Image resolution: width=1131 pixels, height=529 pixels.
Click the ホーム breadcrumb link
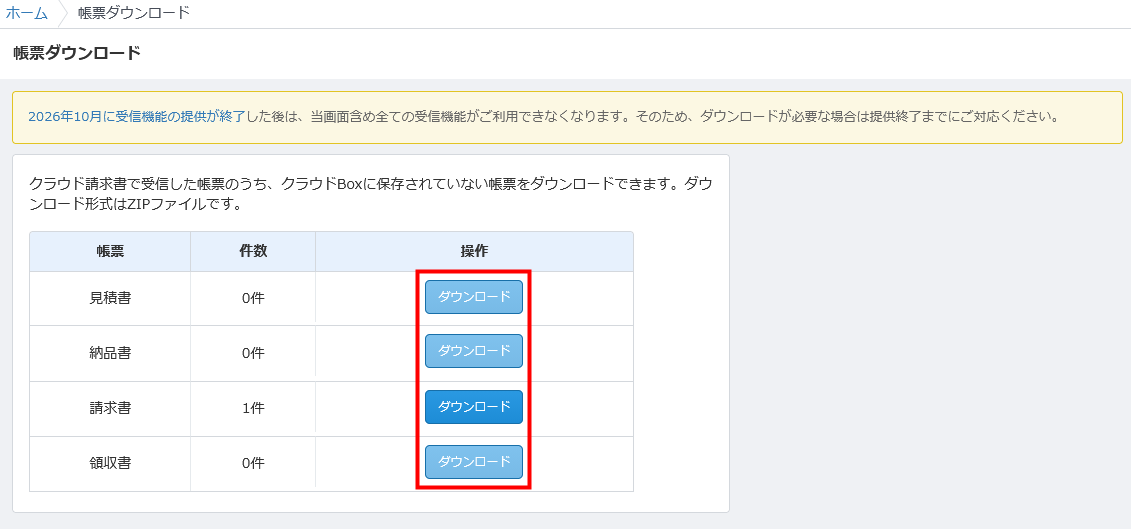(27, 13)
